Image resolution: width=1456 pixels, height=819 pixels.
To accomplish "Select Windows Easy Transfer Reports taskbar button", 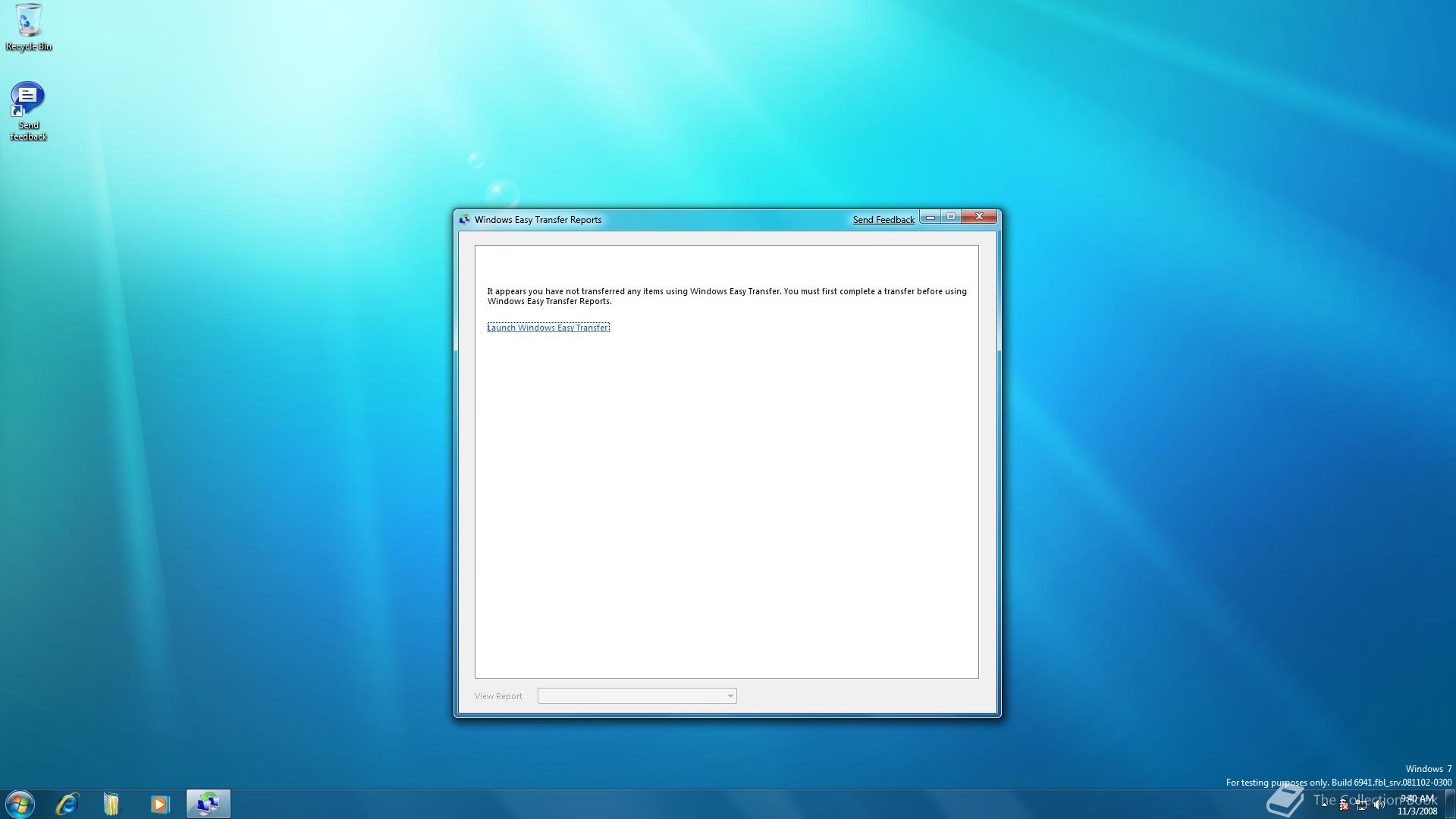I will (209, 804).
